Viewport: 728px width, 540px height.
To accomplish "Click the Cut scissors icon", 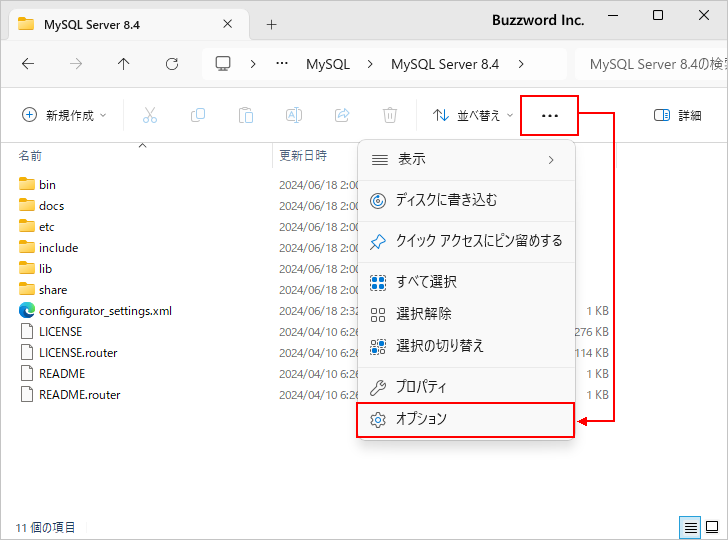I will coord(150,115).
